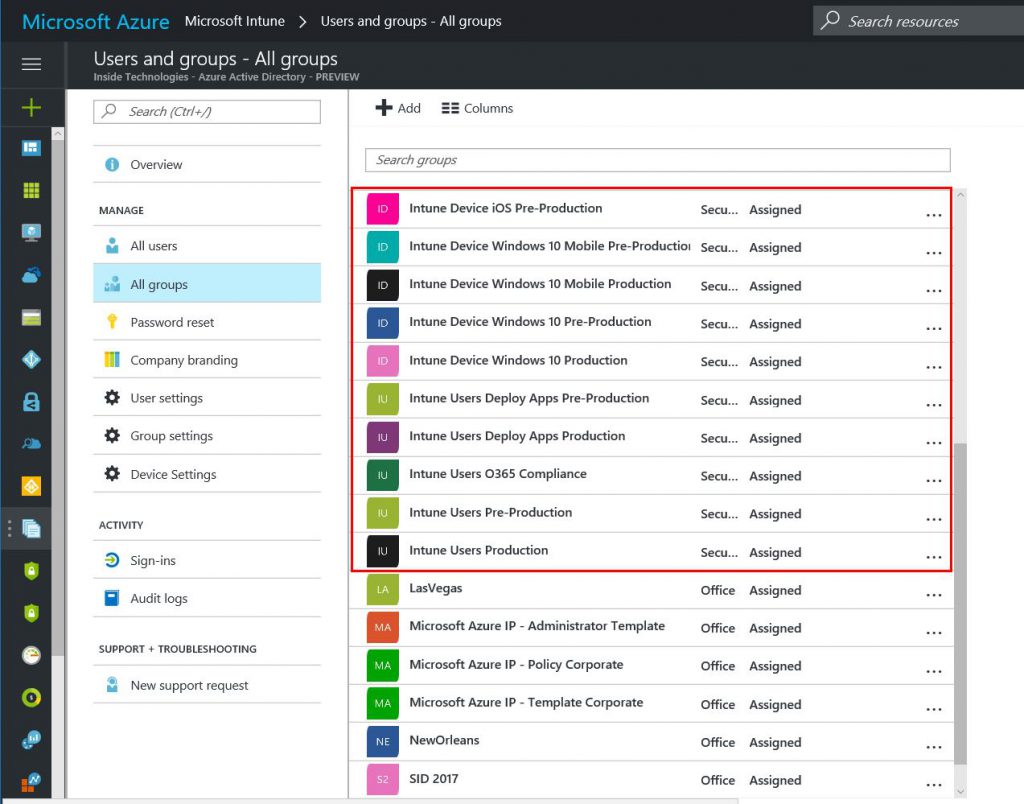This screenshot has width=1024, height=804.
Task: Select All groups menu item
Action: [207, 284]
